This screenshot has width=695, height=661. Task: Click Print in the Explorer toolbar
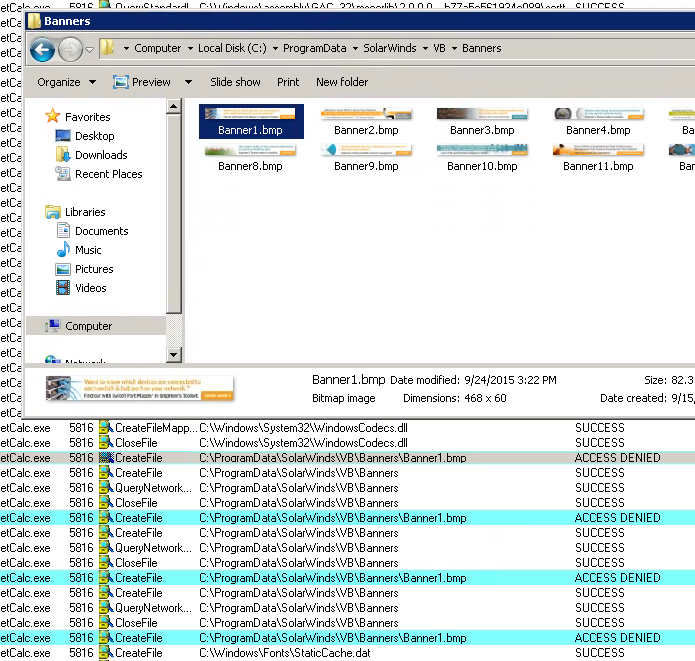(x=288, y=82)
